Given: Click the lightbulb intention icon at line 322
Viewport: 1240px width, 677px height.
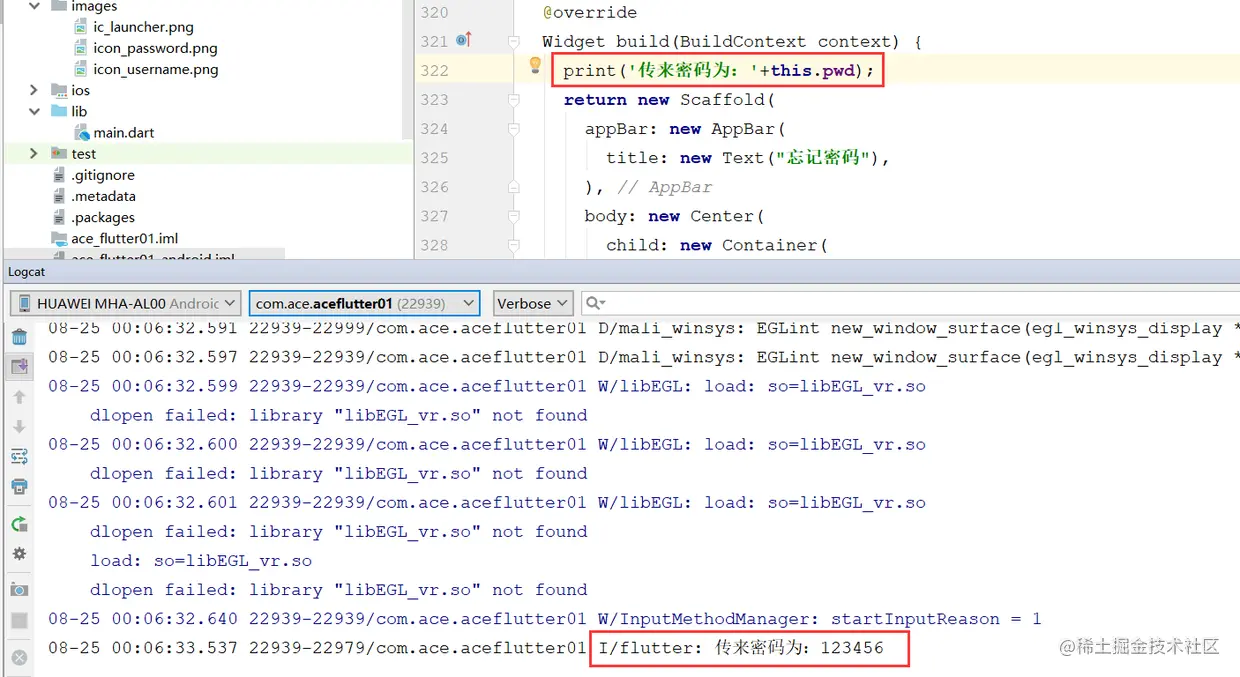Looking at the screenshot, I should [535, 66].
